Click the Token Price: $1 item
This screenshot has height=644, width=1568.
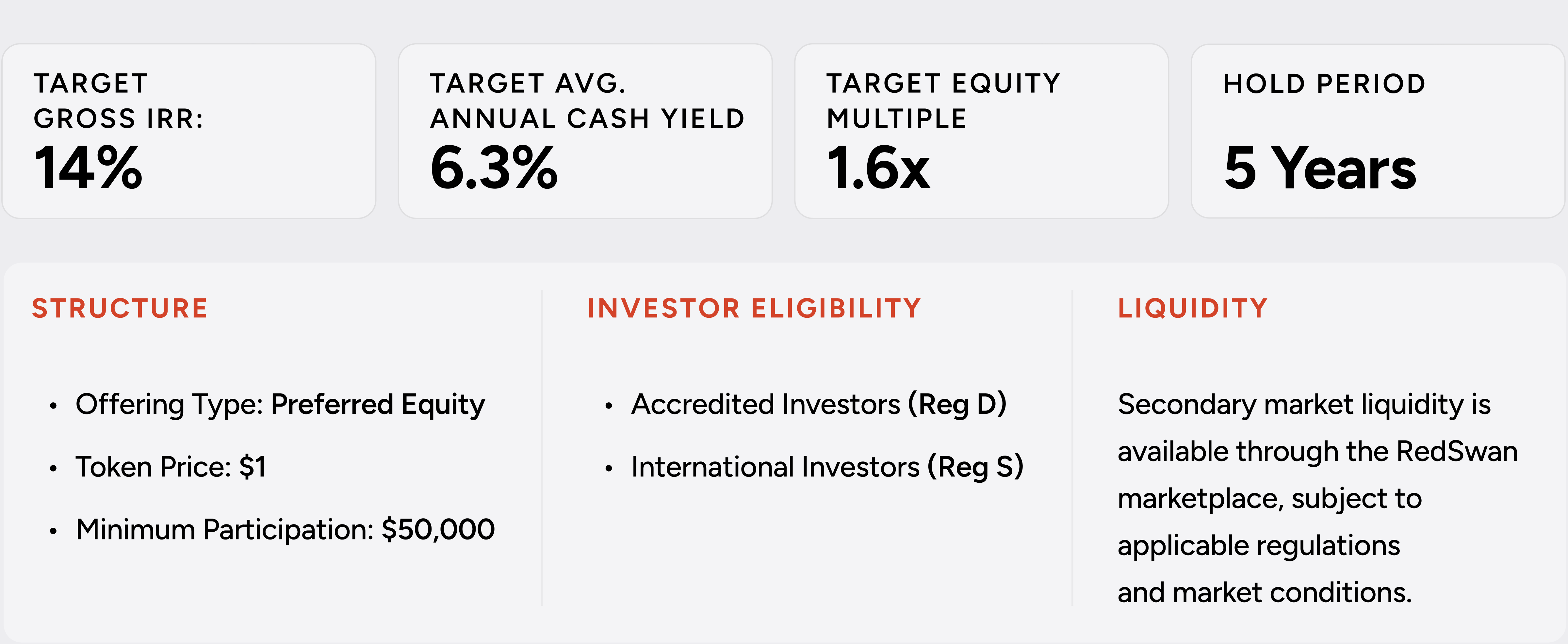171,467
